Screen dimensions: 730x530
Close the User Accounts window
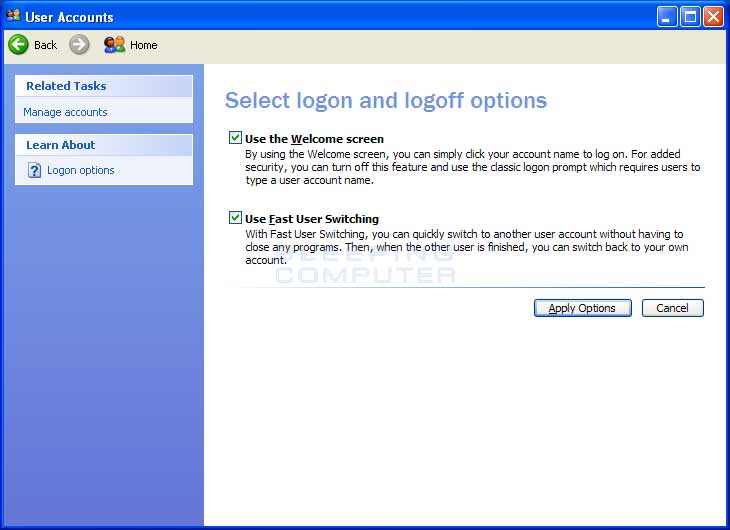tap(713, 17)
